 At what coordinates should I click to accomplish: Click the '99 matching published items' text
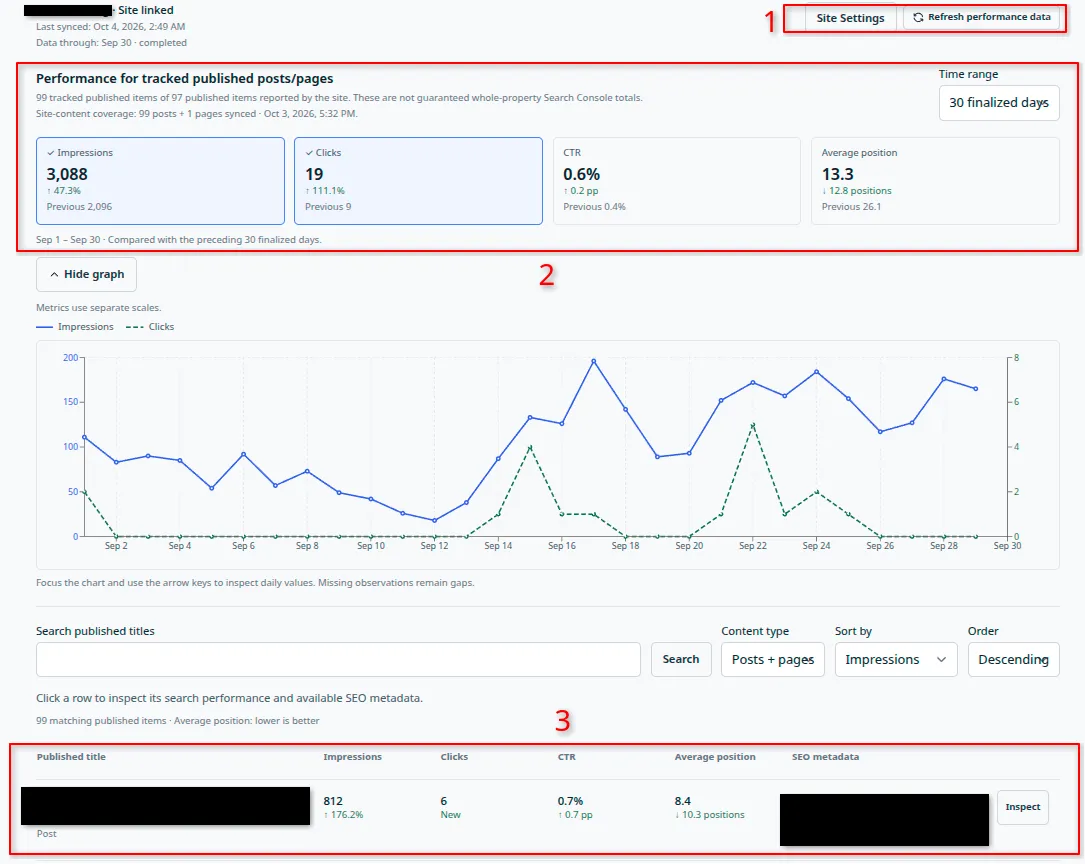coord(101,721)
